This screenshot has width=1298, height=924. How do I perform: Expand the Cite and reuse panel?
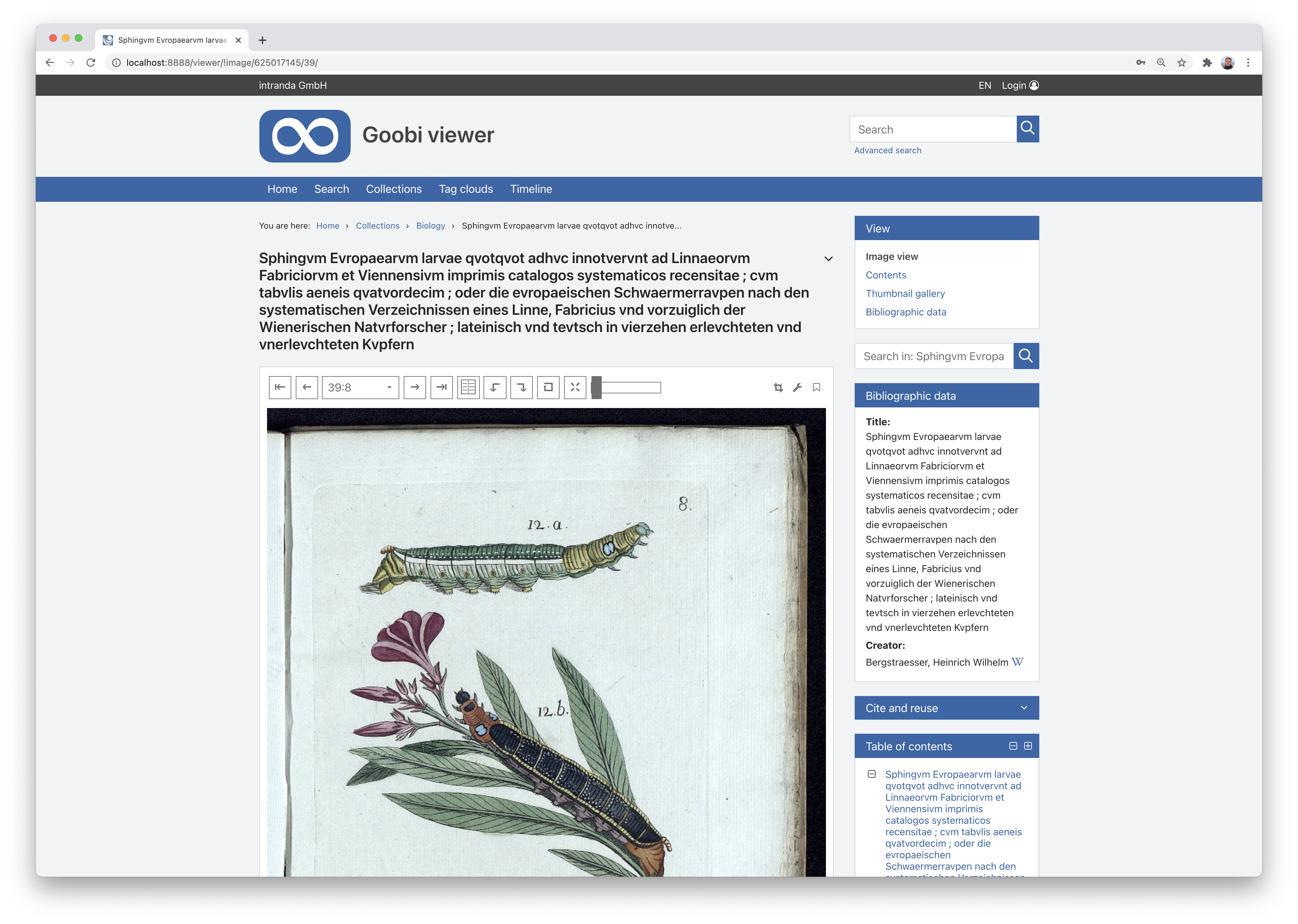point(946,708)
